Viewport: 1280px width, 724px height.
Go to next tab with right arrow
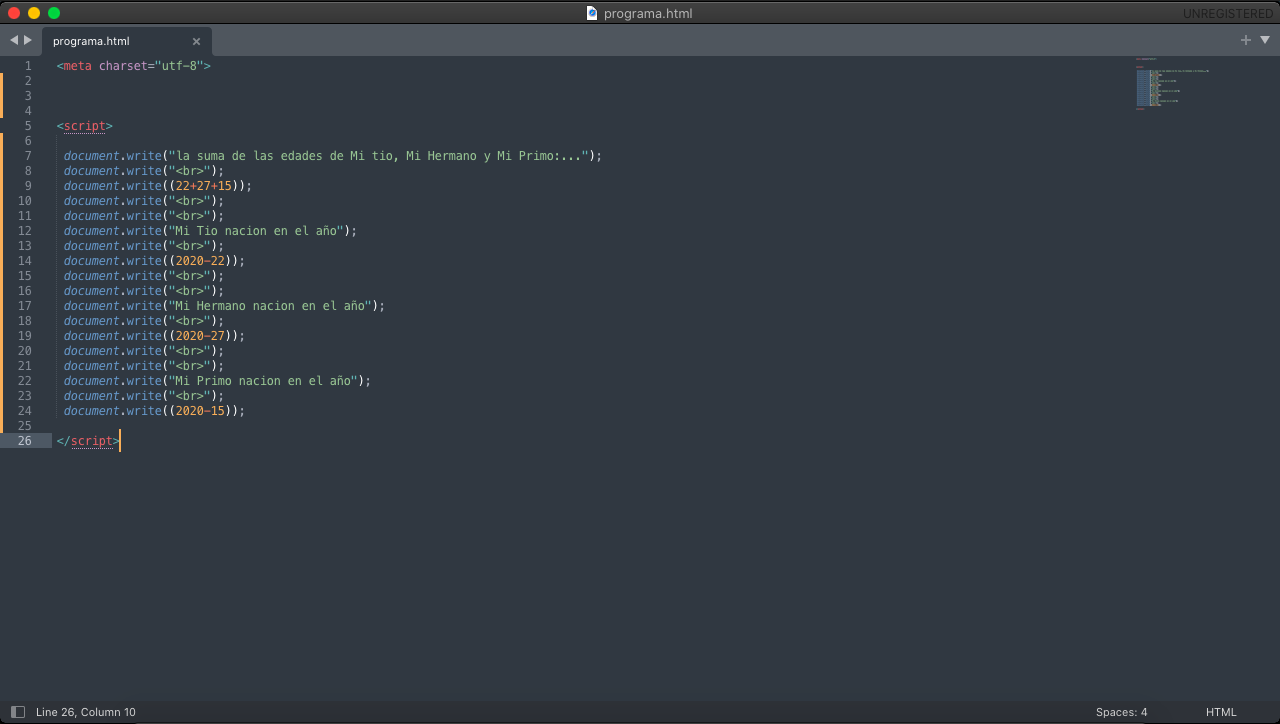[x=28, y=40]
